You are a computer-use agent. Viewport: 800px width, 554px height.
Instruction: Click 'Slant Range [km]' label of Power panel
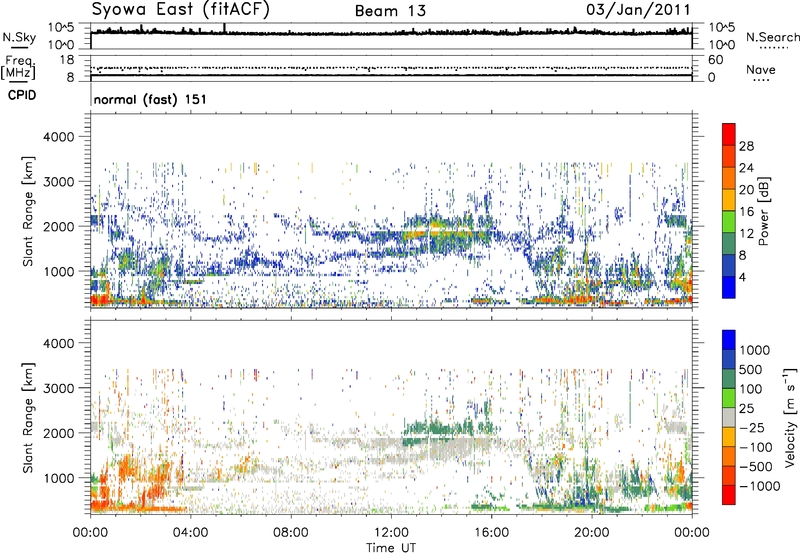28,211
